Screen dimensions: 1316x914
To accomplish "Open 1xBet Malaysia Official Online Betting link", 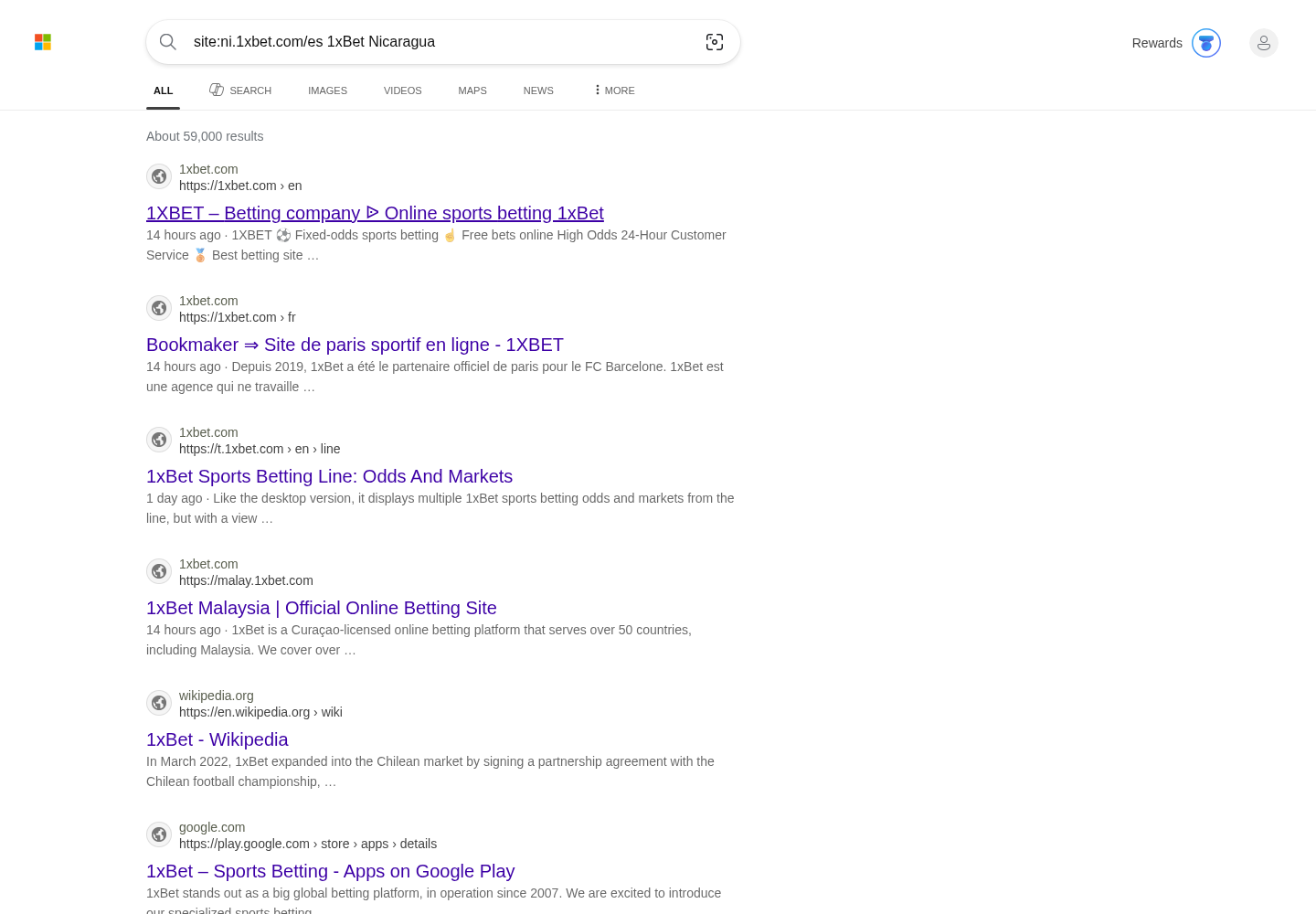I will (322, 608).
